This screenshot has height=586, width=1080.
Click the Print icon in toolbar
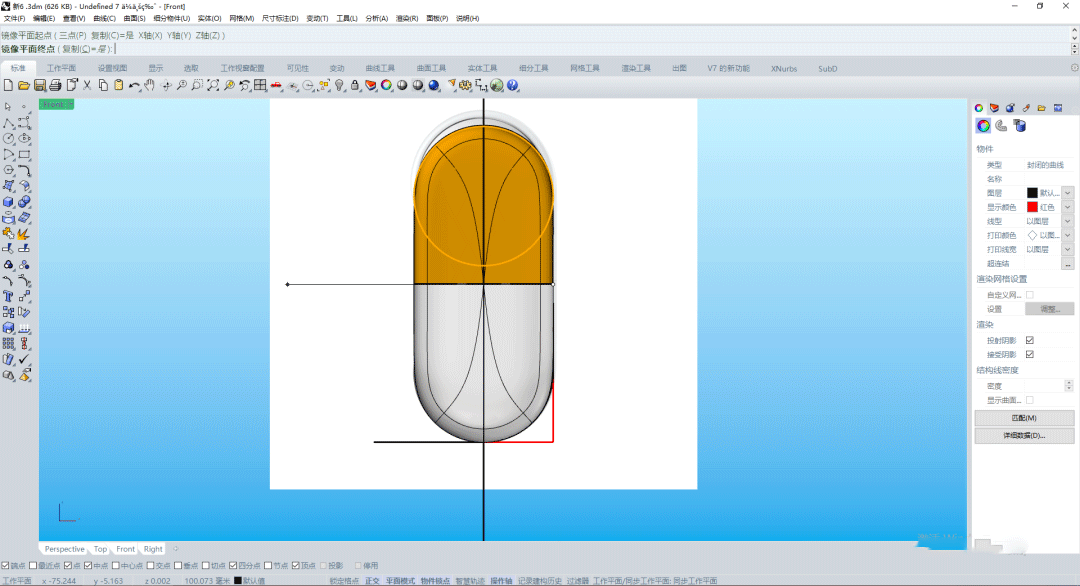tap(56, 85)
